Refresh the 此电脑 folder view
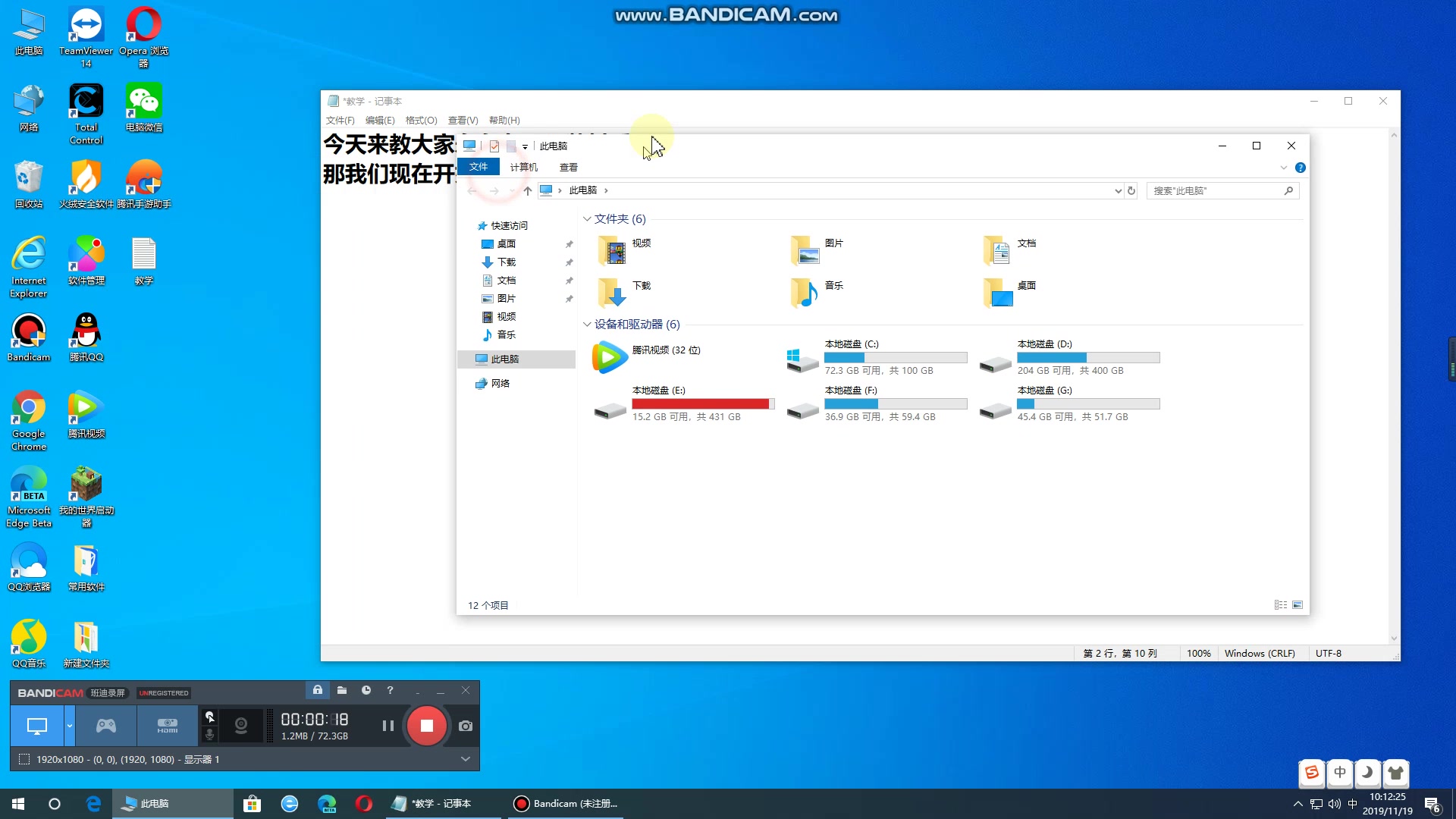The image size is (1456, 819). point(1132,191)
